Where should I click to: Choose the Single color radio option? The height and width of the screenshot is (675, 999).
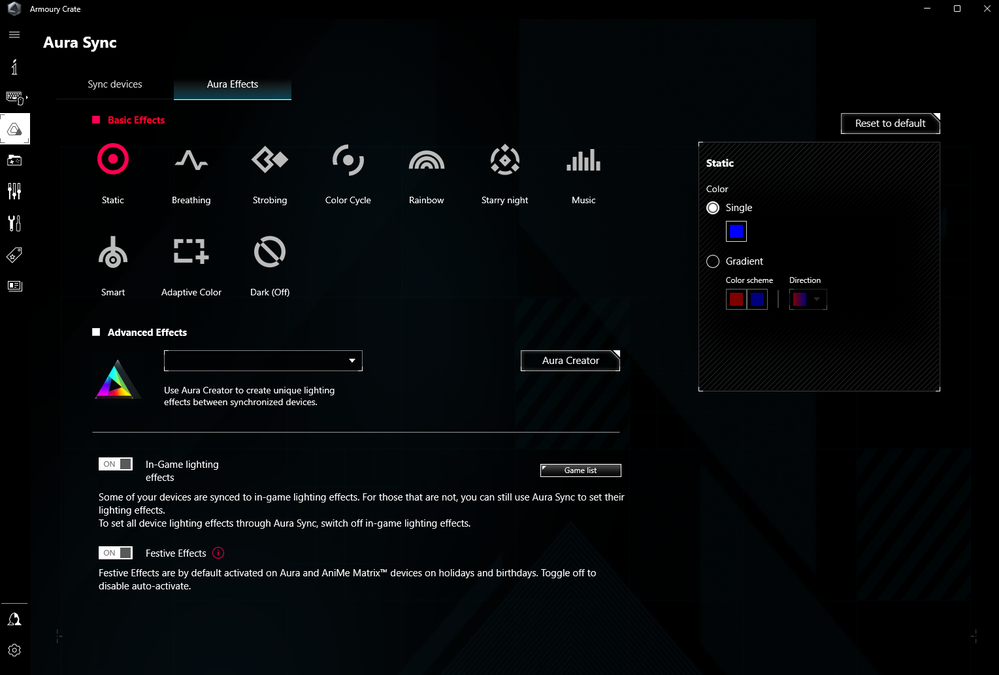pos(713,208)
